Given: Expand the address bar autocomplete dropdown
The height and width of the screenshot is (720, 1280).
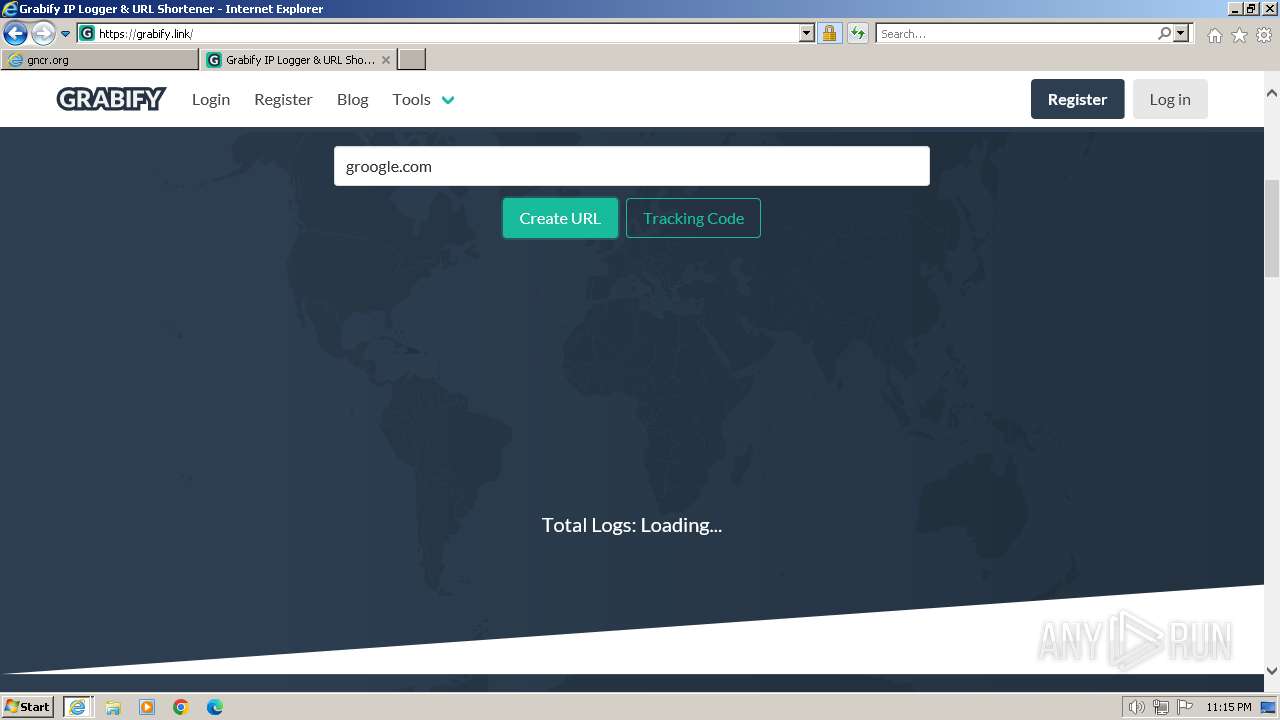Looking at the screenshot, I should click(807, 33).
